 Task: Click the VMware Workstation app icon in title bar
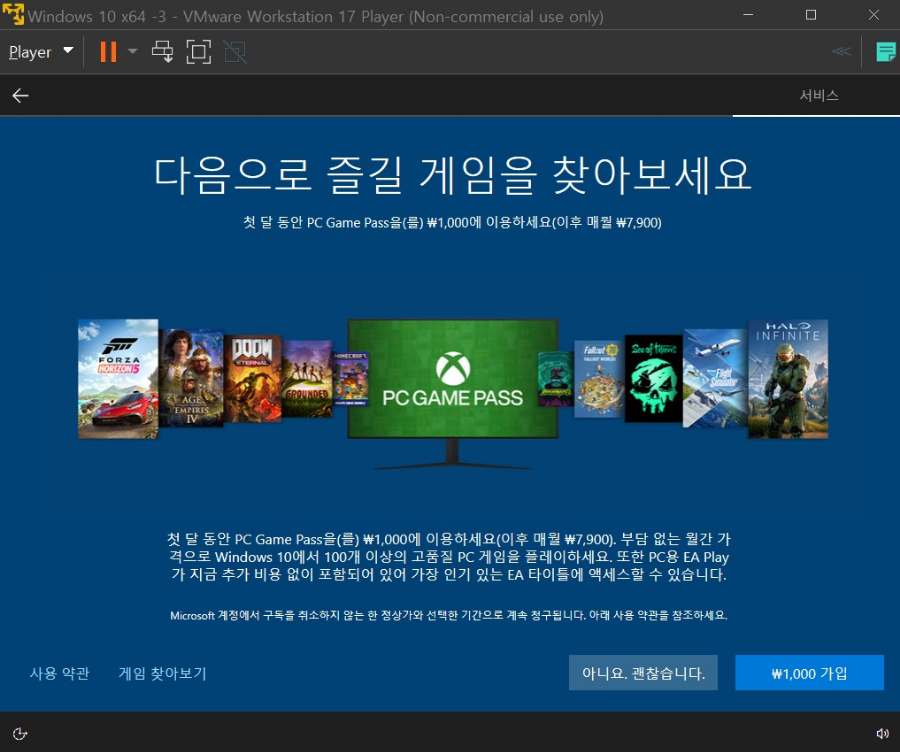click(x=13, y=14)
